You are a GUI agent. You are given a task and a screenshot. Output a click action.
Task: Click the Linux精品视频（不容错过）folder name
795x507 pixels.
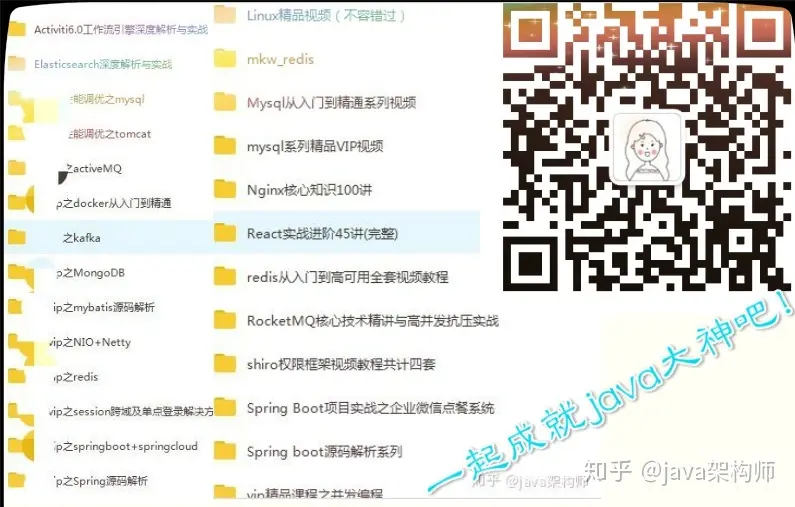point(326,16)
